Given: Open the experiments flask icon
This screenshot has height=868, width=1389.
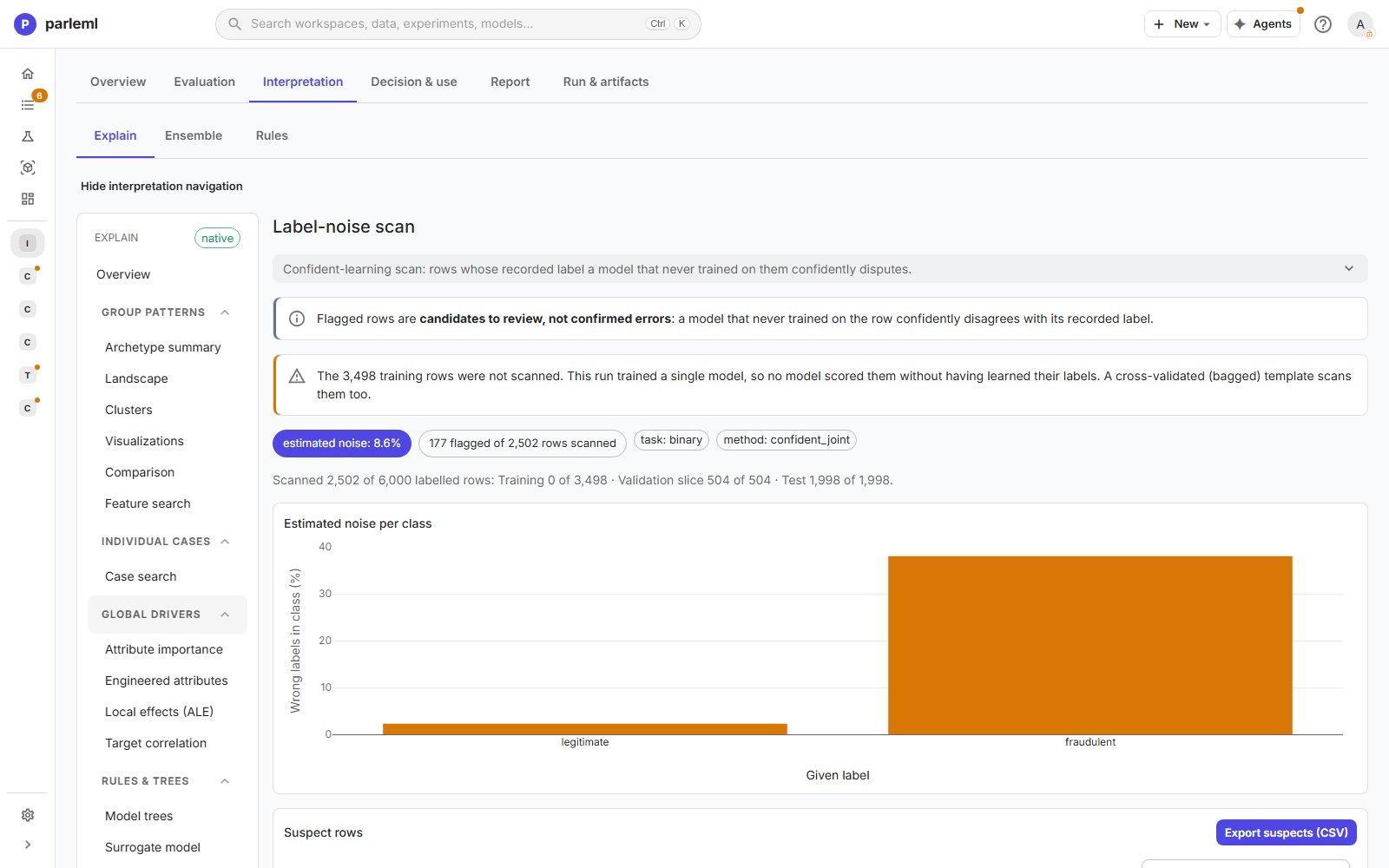Looking at the screenshot, I should pos(28,136).
